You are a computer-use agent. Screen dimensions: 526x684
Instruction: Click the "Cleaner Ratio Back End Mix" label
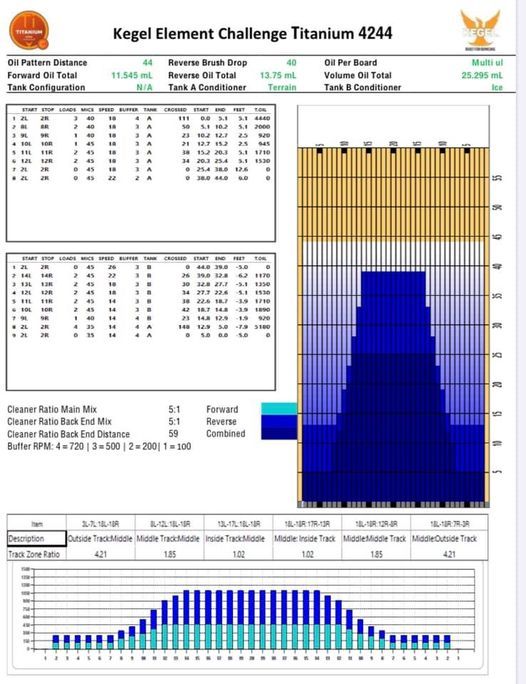pyautogui.click(x=59, y=421)
